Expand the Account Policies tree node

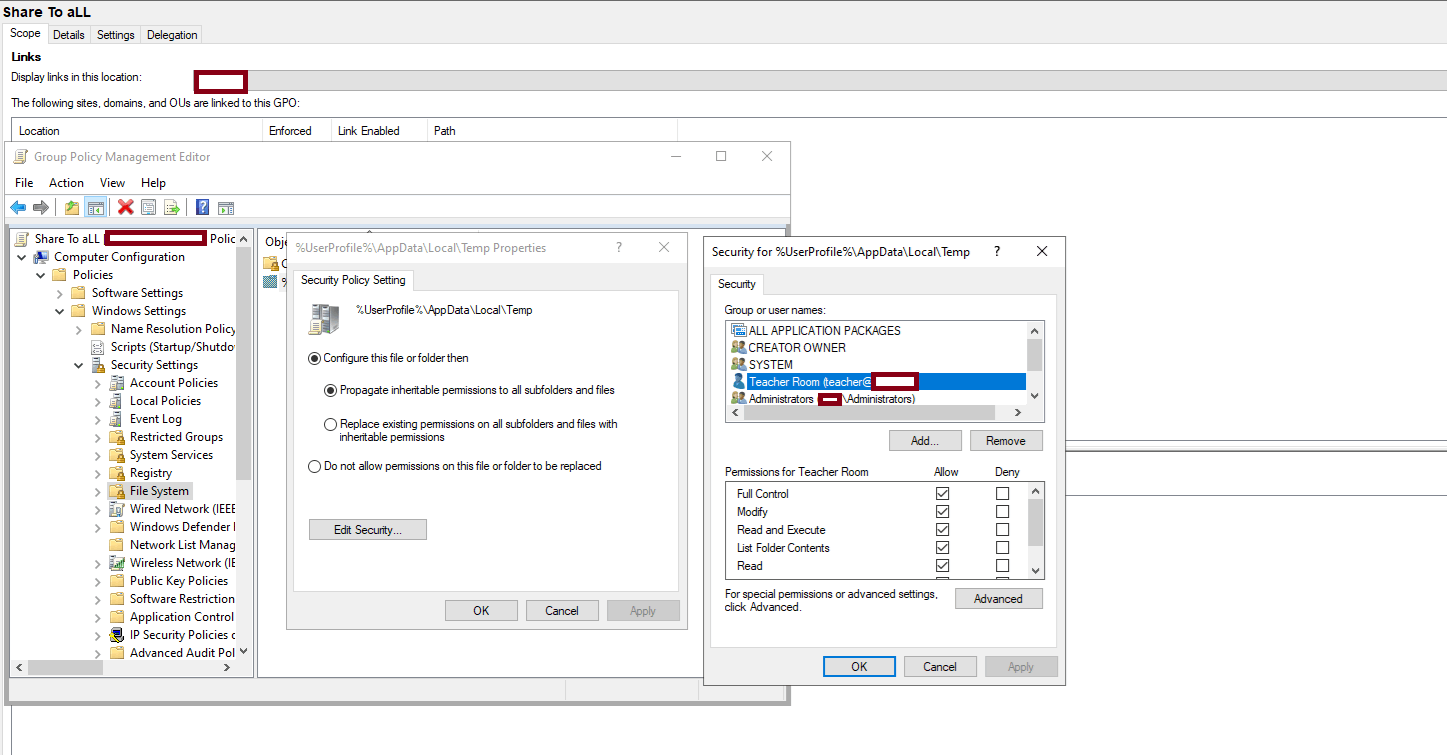point(97,382)
